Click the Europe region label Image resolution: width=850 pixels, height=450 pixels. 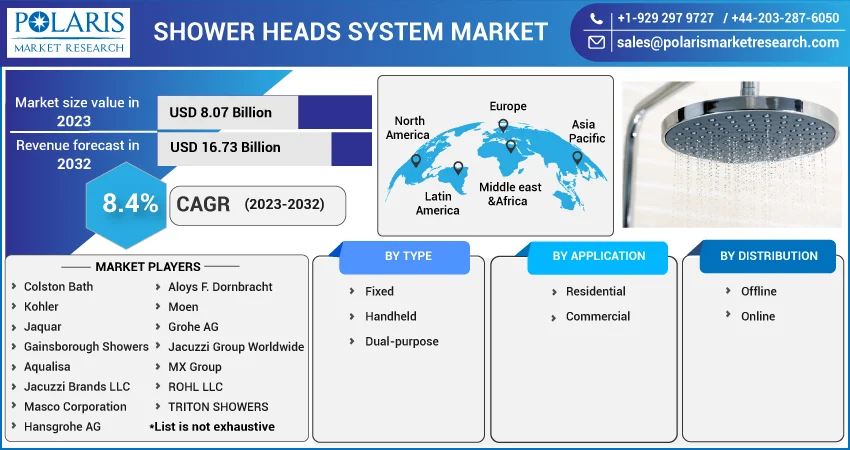508,106
